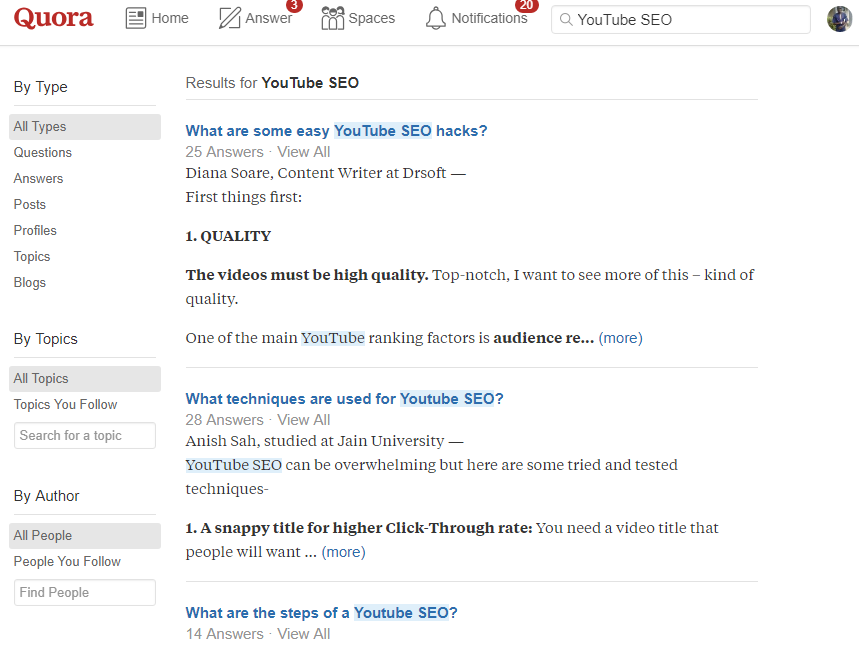
Task: Click the Notifications bell icon
Action: 436,18
